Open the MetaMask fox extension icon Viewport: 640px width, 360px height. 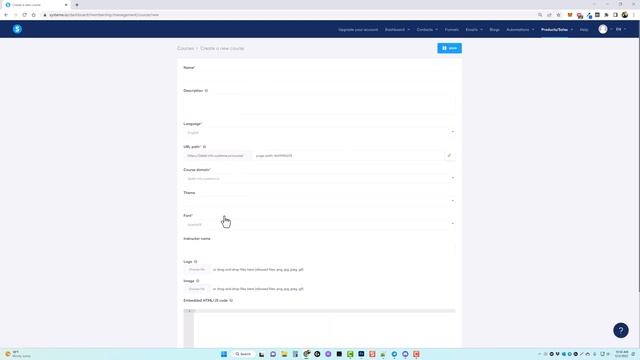click(x=570, y=15)
